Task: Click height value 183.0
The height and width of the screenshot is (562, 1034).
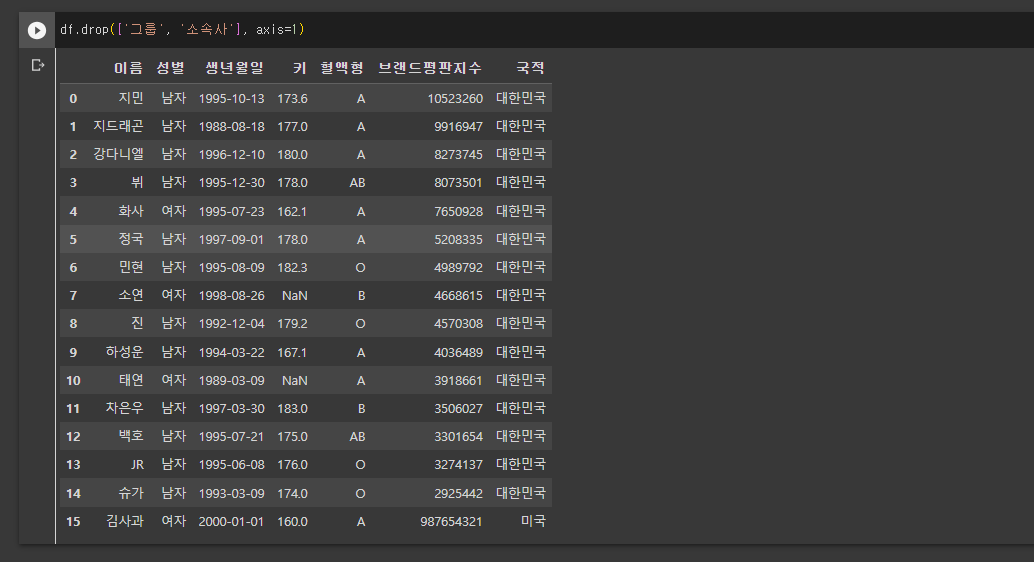Action: coord(292,408)
